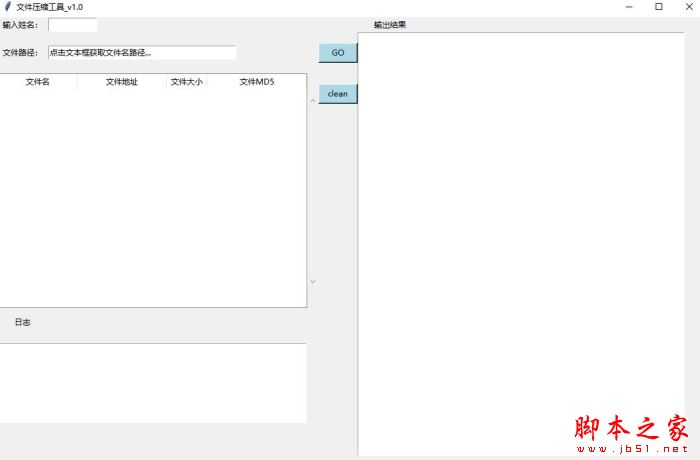Minimize the application window
Viewport: 700px width, 460px height.
tap(629, 7)
